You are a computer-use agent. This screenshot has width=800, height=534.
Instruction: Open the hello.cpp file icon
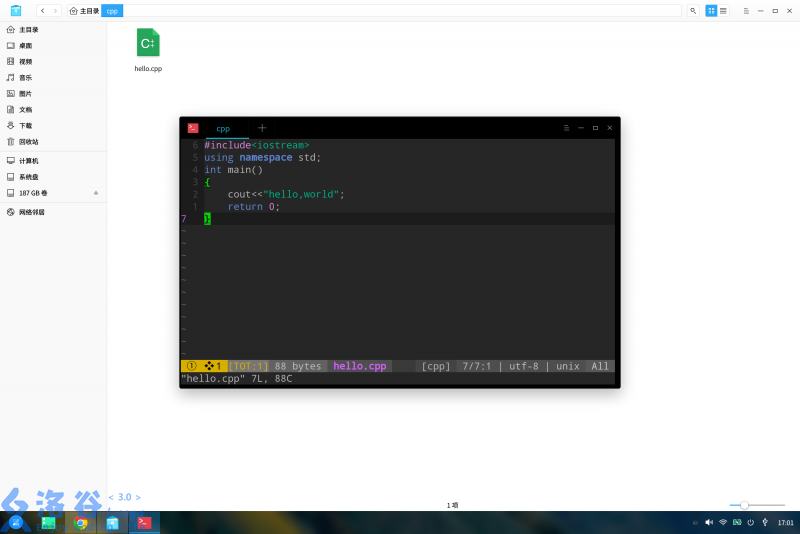click(148, 43)
